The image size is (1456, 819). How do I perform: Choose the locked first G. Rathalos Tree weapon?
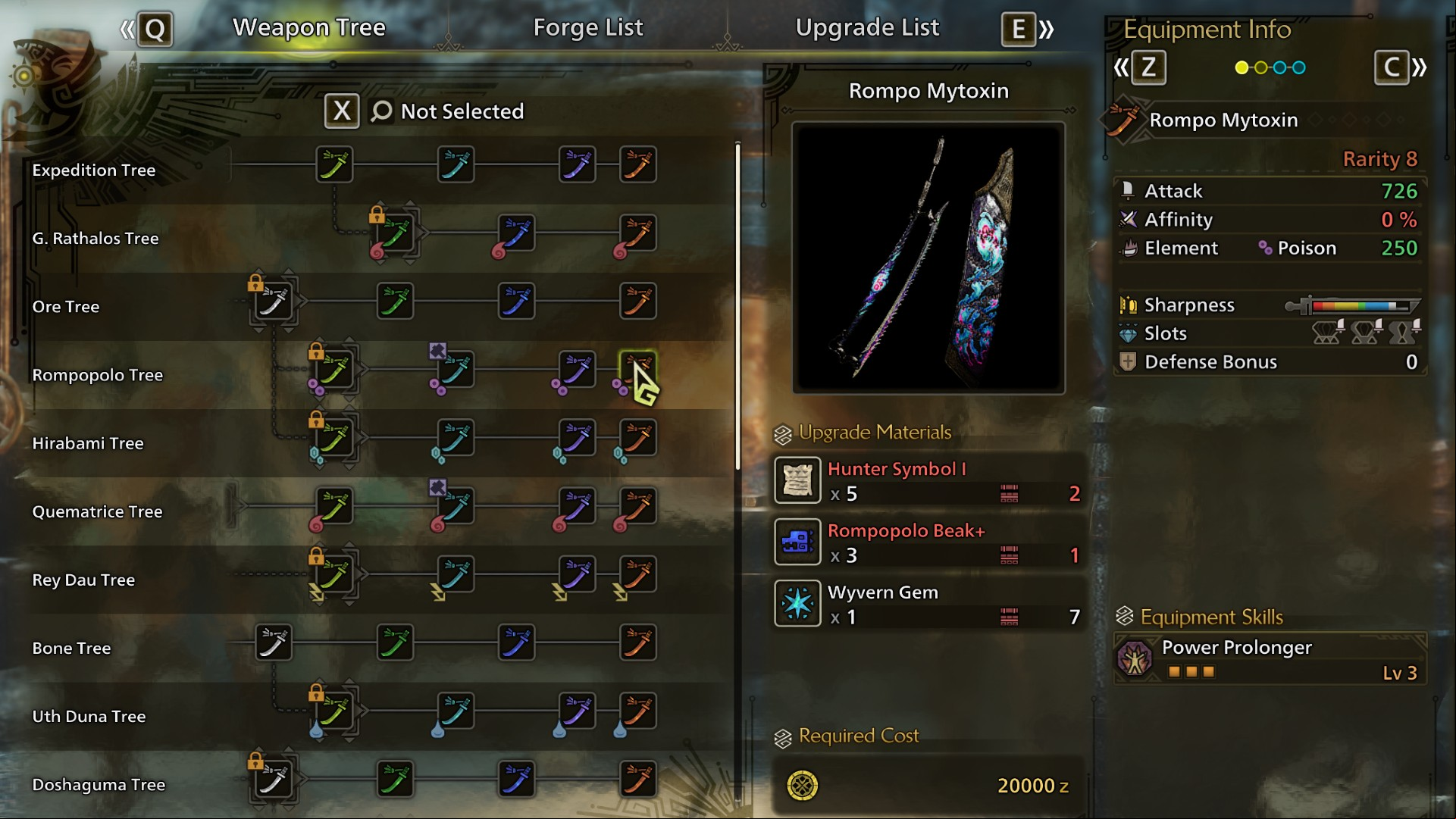tap(395, 233)
